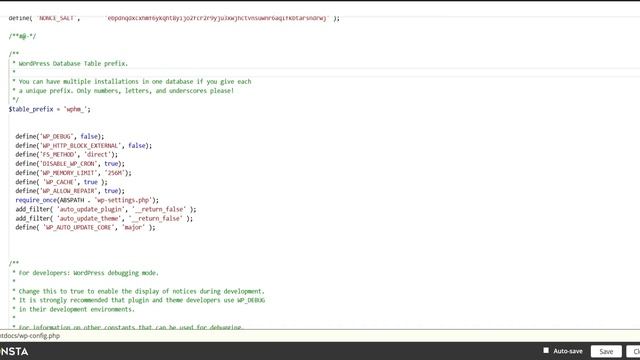Enable the Auto-save checkbox
Image resolution: width=640 pixels, height=360 pixels.
coord(546,350)
